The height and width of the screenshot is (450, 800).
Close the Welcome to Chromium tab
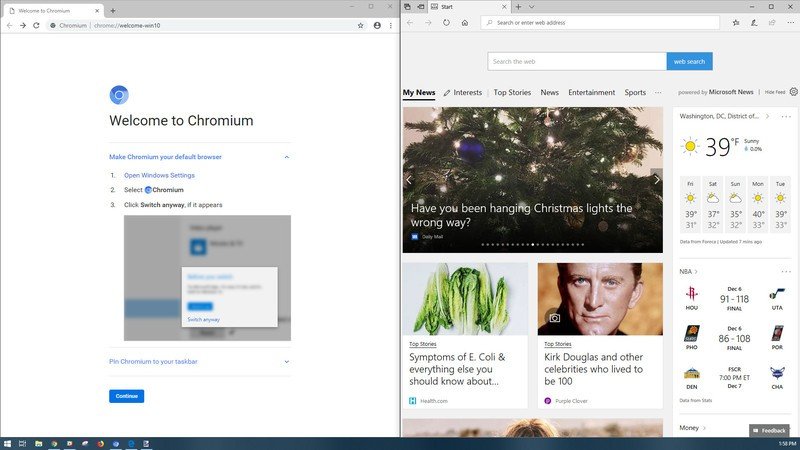point(97,10)
